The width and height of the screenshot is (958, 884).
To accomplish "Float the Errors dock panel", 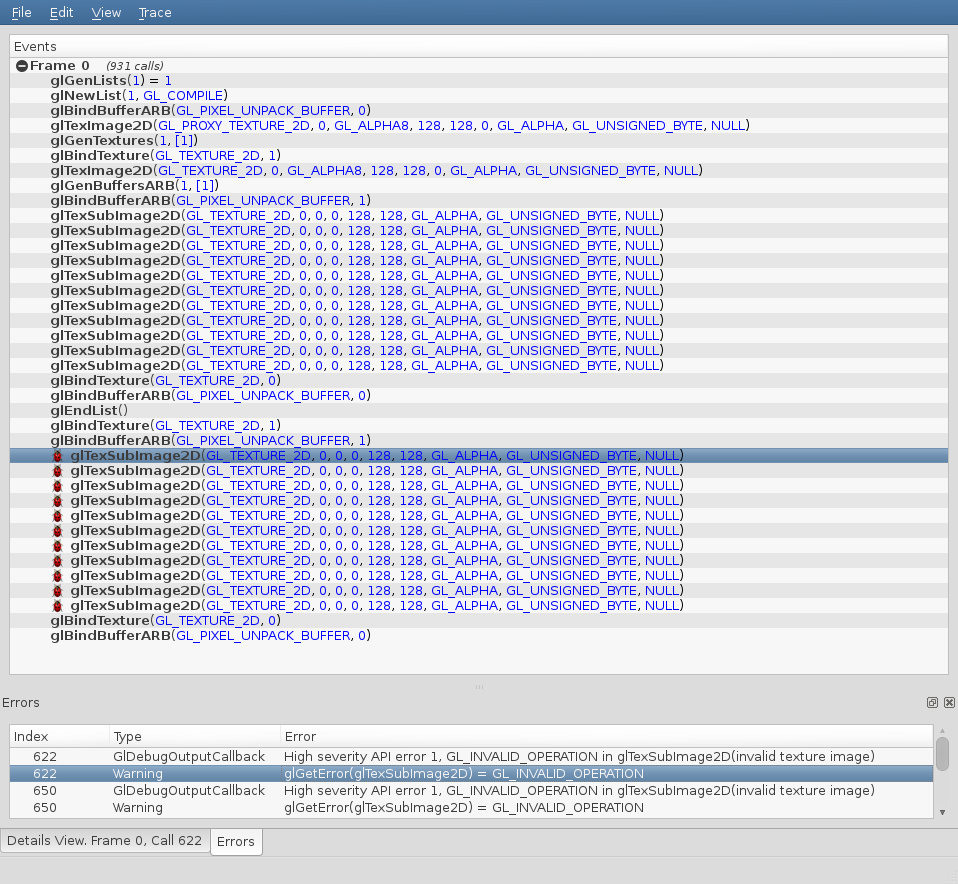I will click(x=932, y=703).
